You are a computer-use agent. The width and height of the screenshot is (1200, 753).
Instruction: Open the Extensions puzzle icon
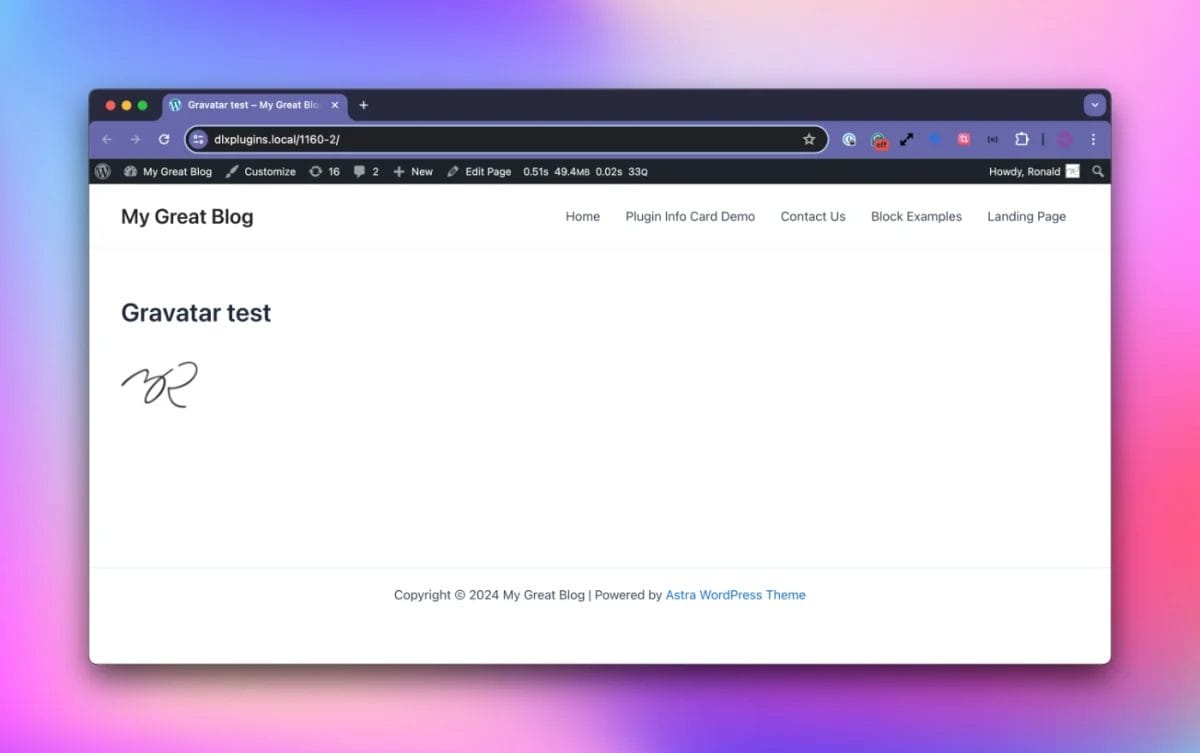tap(1022, 140)
